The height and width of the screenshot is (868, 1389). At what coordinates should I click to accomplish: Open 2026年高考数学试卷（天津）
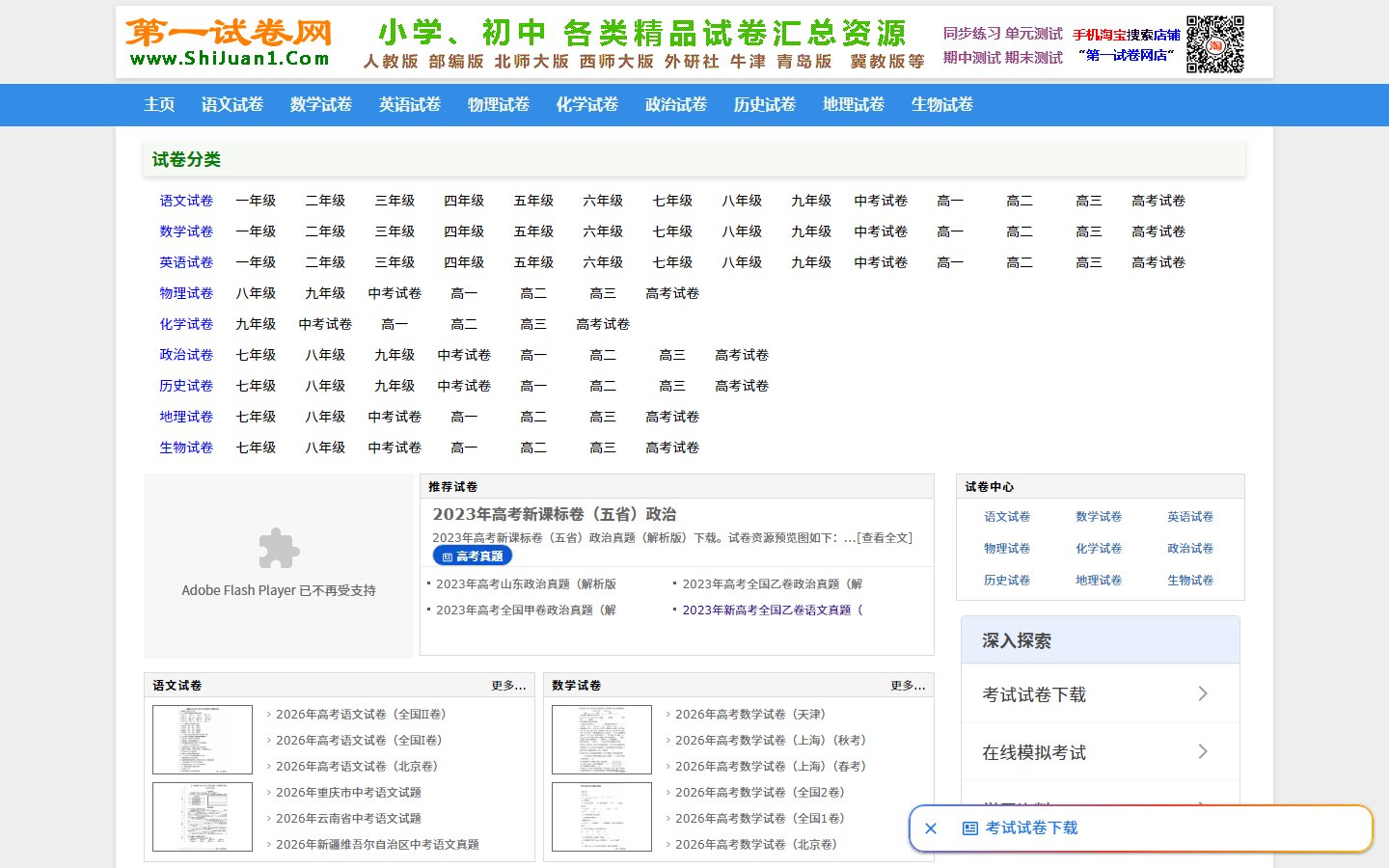pos(750,715)
